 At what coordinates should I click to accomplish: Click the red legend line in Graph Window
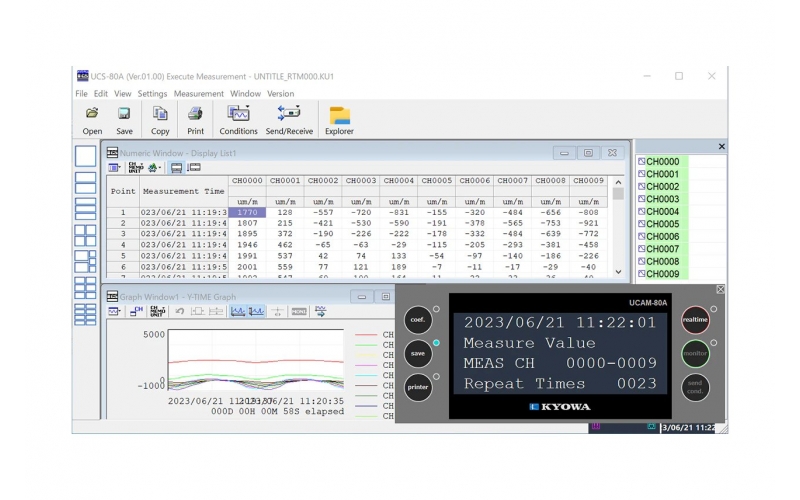tap(366, 335)
